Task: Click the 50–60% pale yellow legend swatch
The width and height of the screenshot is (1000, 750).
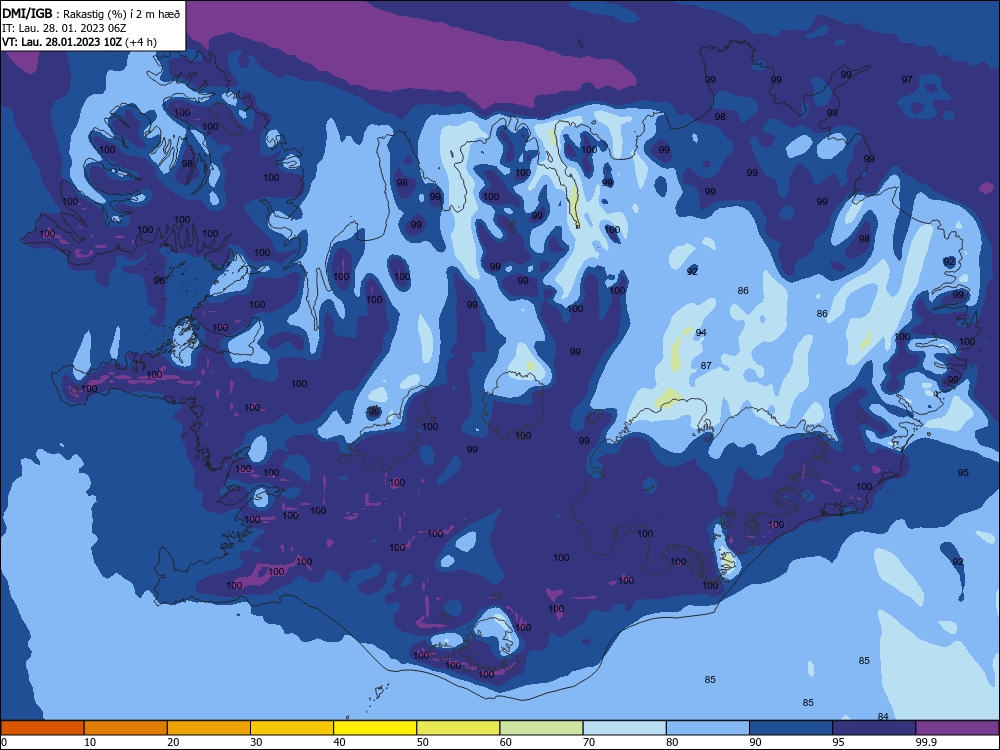Action: [x=458, y=728]
